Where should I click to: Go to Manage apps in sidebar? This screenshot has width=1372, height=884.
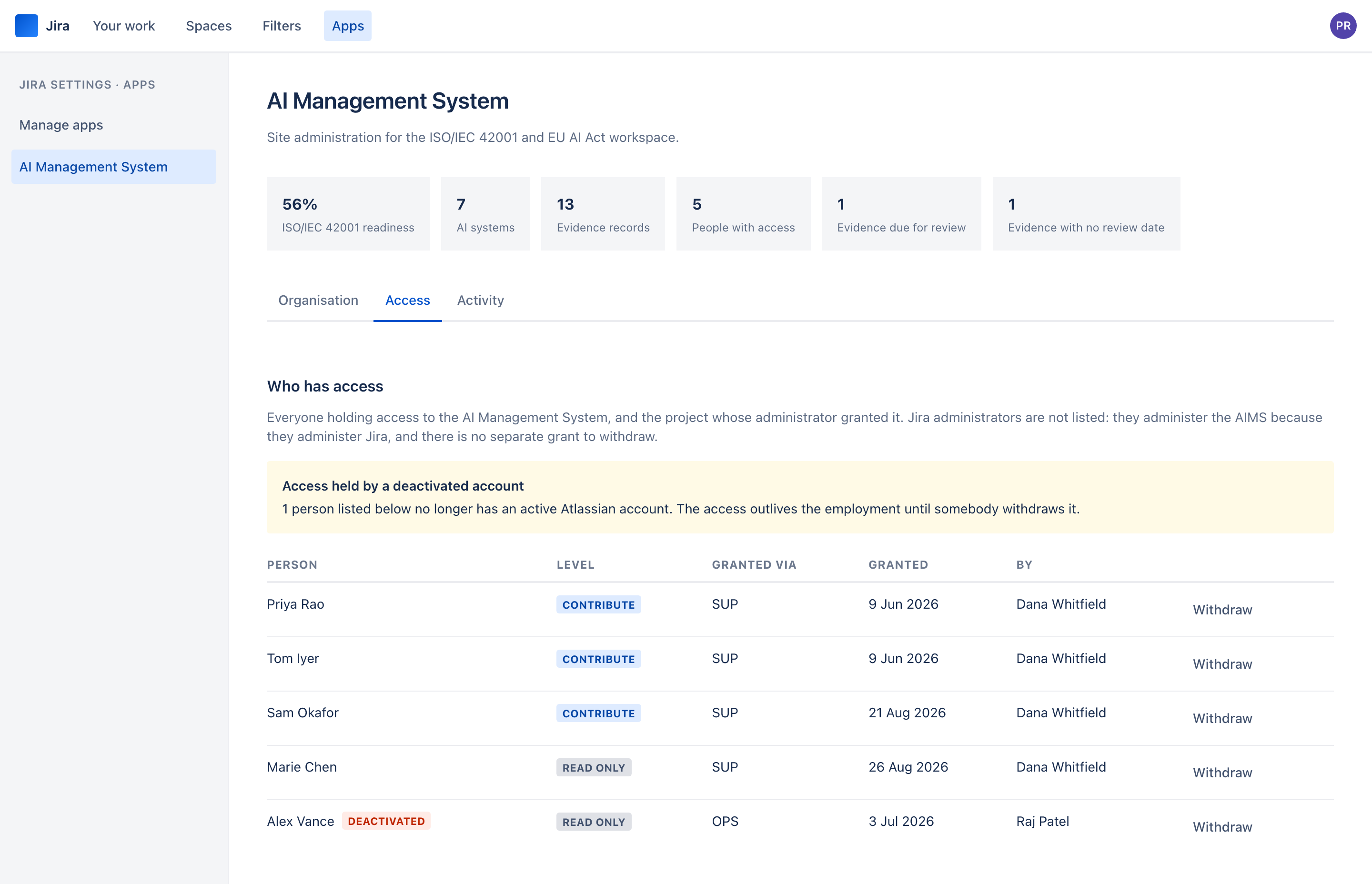[61, 125]
